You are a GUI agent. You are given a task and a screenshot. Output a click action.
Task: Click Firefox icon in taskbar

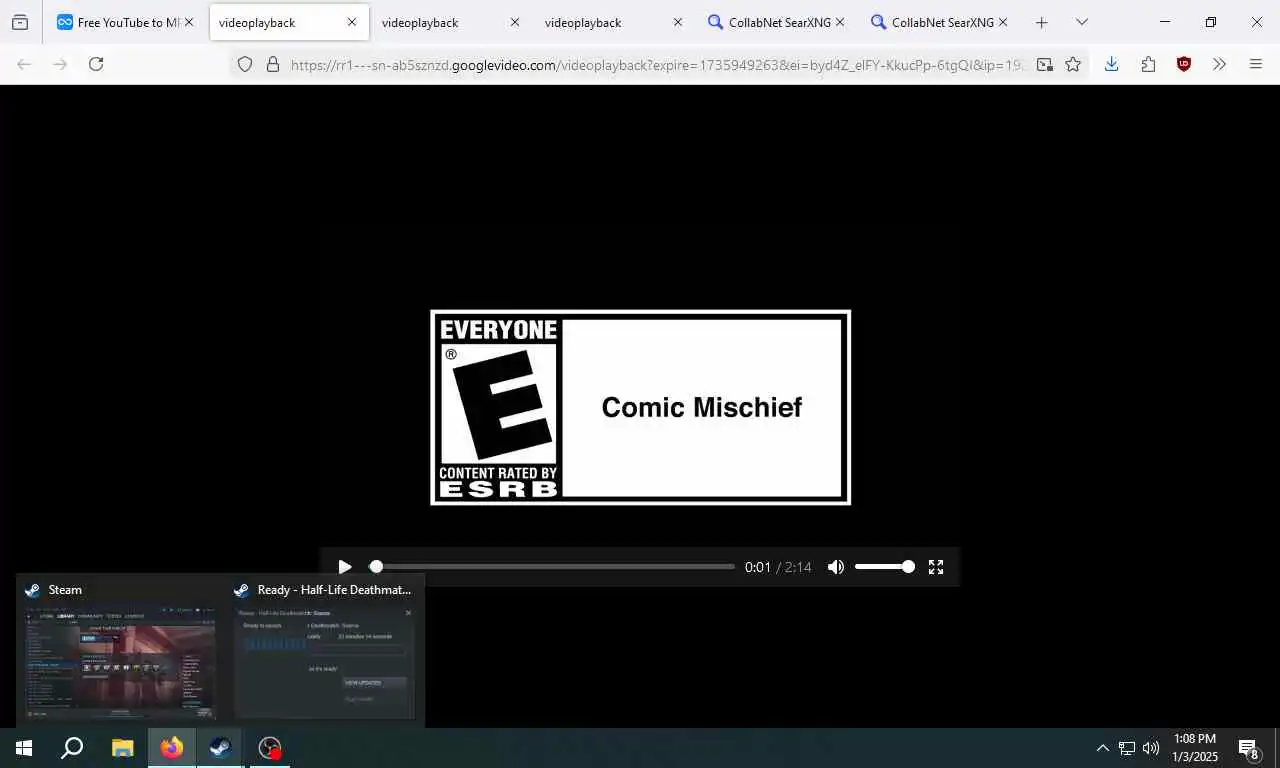pyautogui.click(x=172, y=748)
